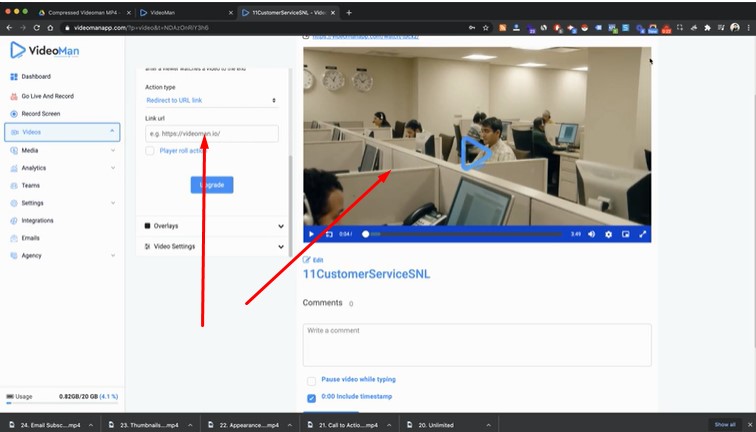Select the 11CustomerServiceSNL browser tab
The width and height of the screenshot is (756, 432).
288,13
